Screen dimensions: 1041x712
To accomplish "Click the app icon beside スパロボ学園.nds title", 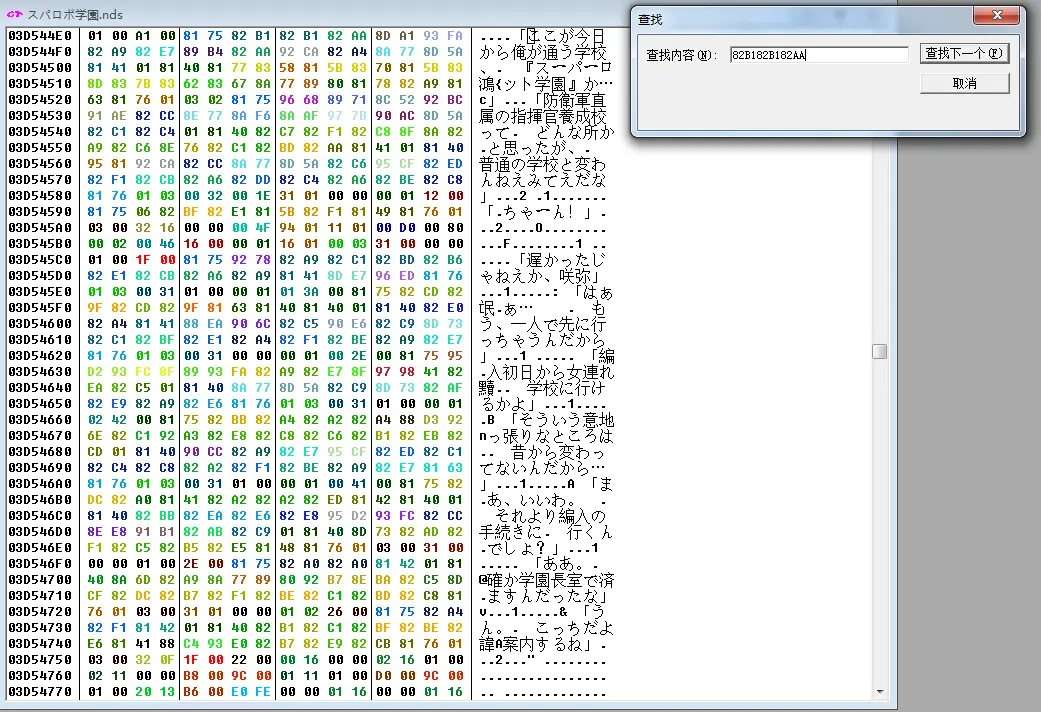I will pyautogui.click(x=14, y=12).
